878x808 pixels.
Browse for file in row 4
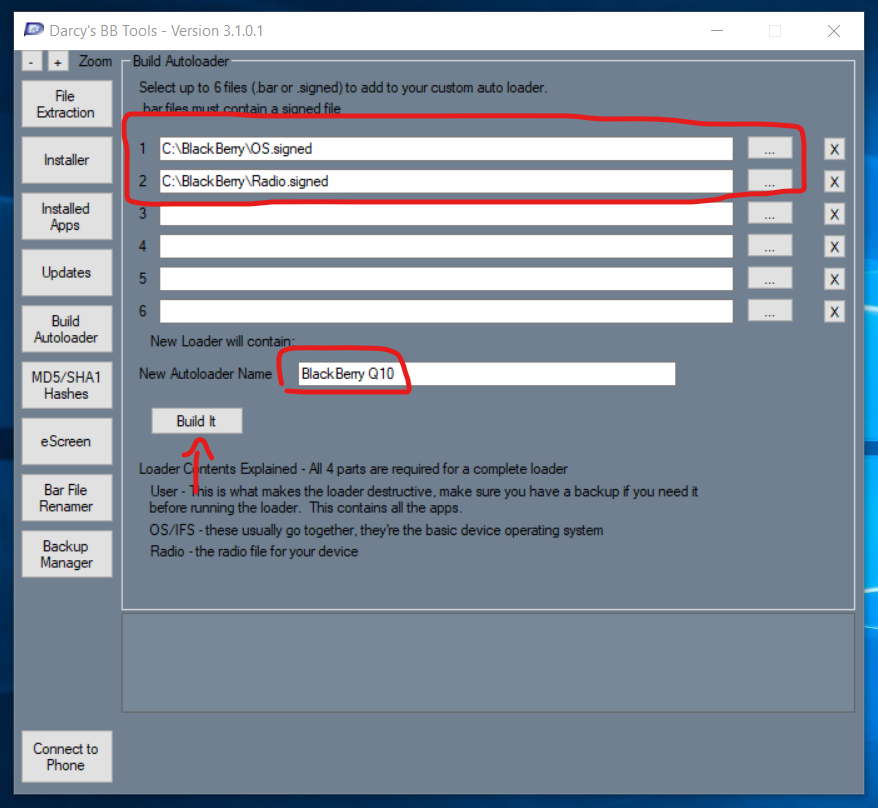pyautogui.click(x=770, y=246)
